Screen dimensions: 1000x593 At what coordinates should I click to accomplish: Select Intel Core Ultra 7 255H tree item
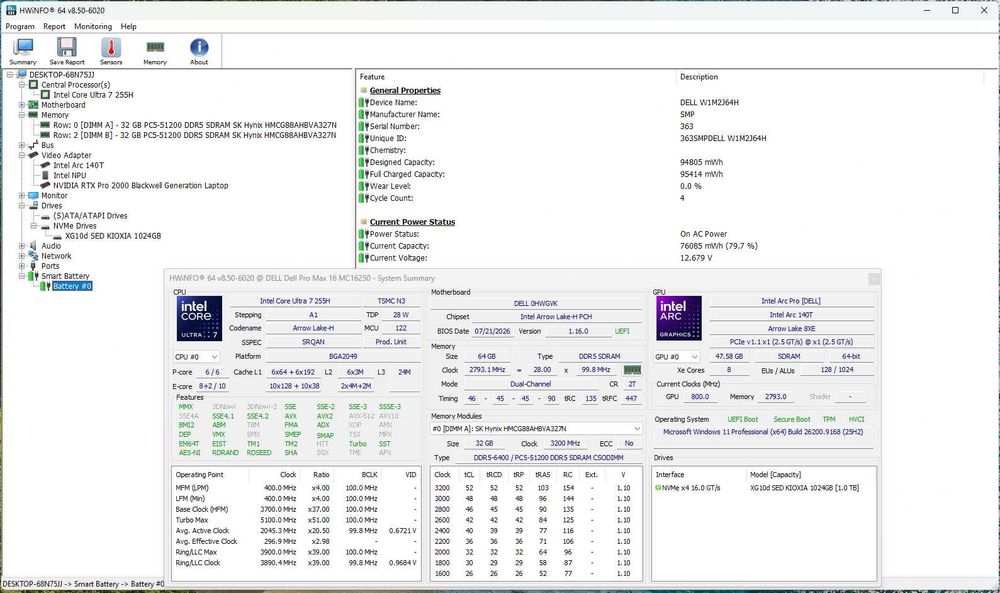93,95
